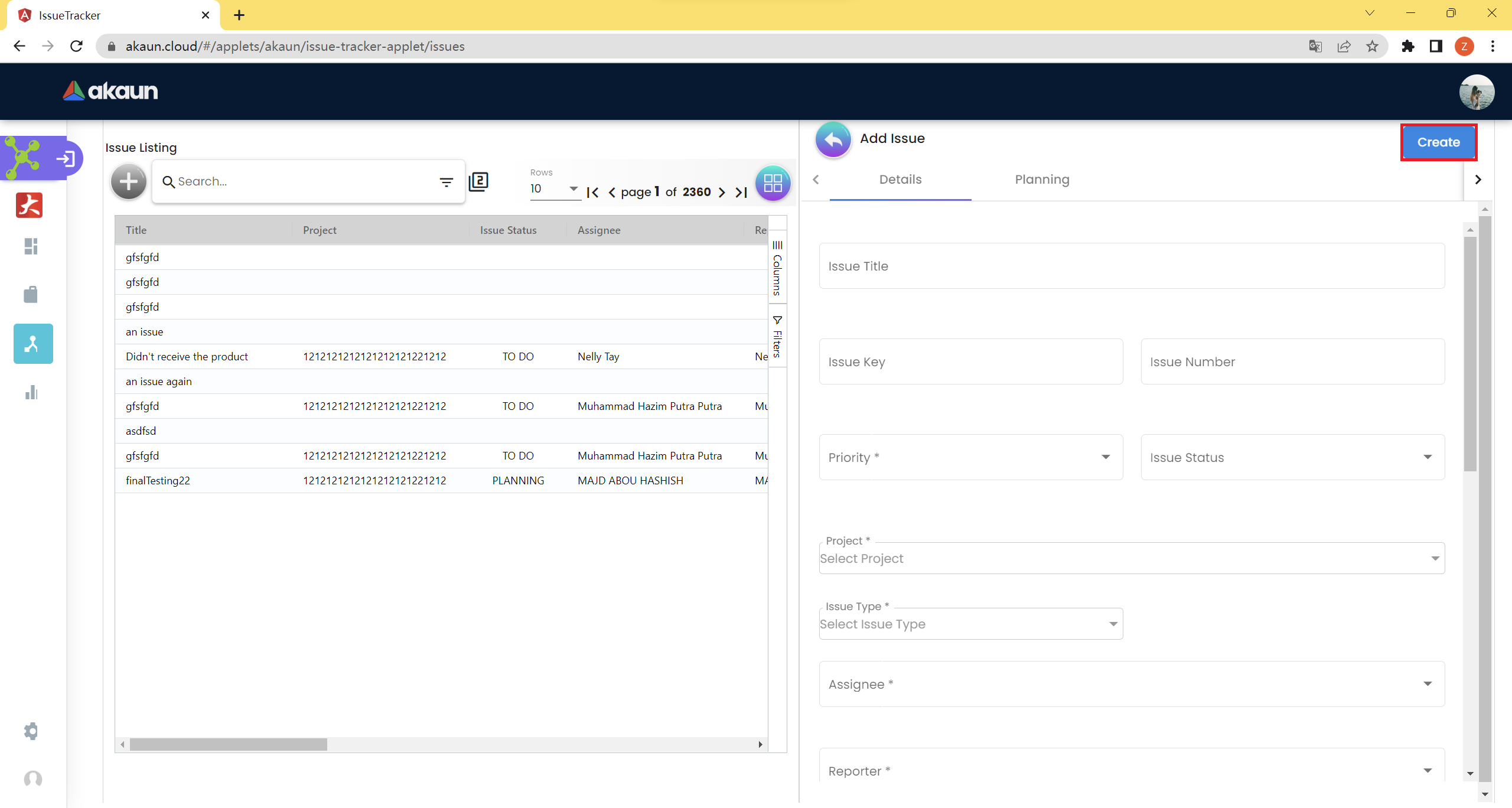Open the finalTesting22 issue row
The width and height of the screenshot is (1512, 808).
click(x=158, y=481)
